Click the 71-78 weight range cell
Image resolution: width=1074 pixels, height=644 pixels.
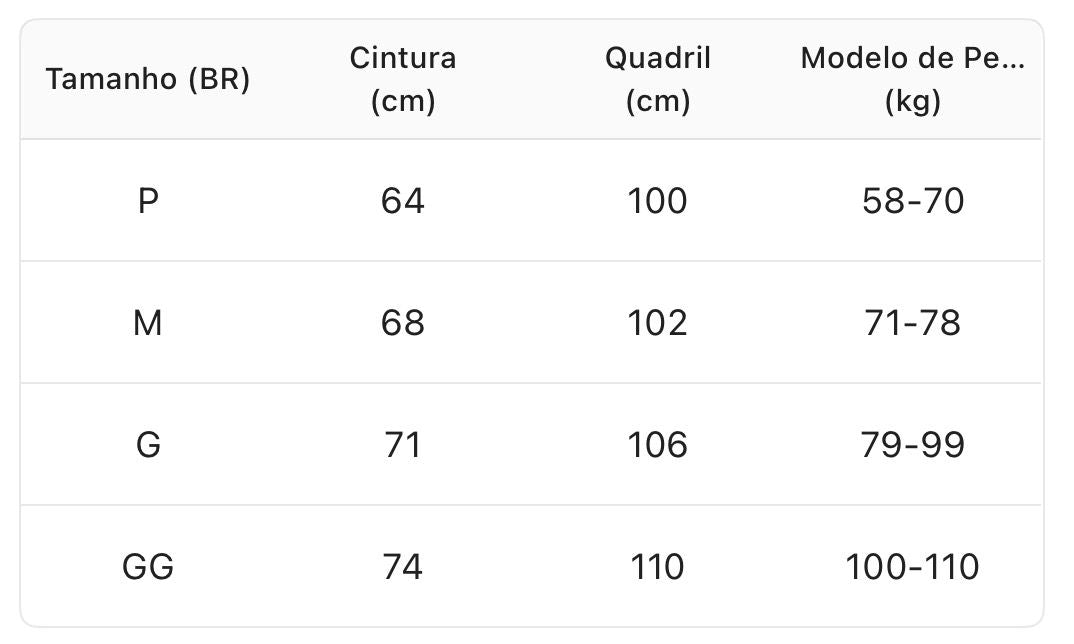coord(913,323)
